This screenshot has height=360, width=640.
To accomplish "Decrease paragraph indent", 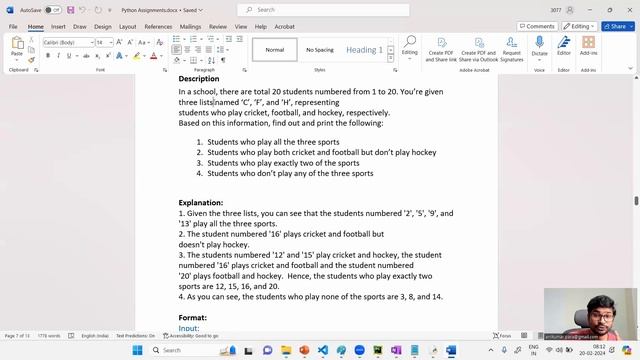I will point(229,39).
